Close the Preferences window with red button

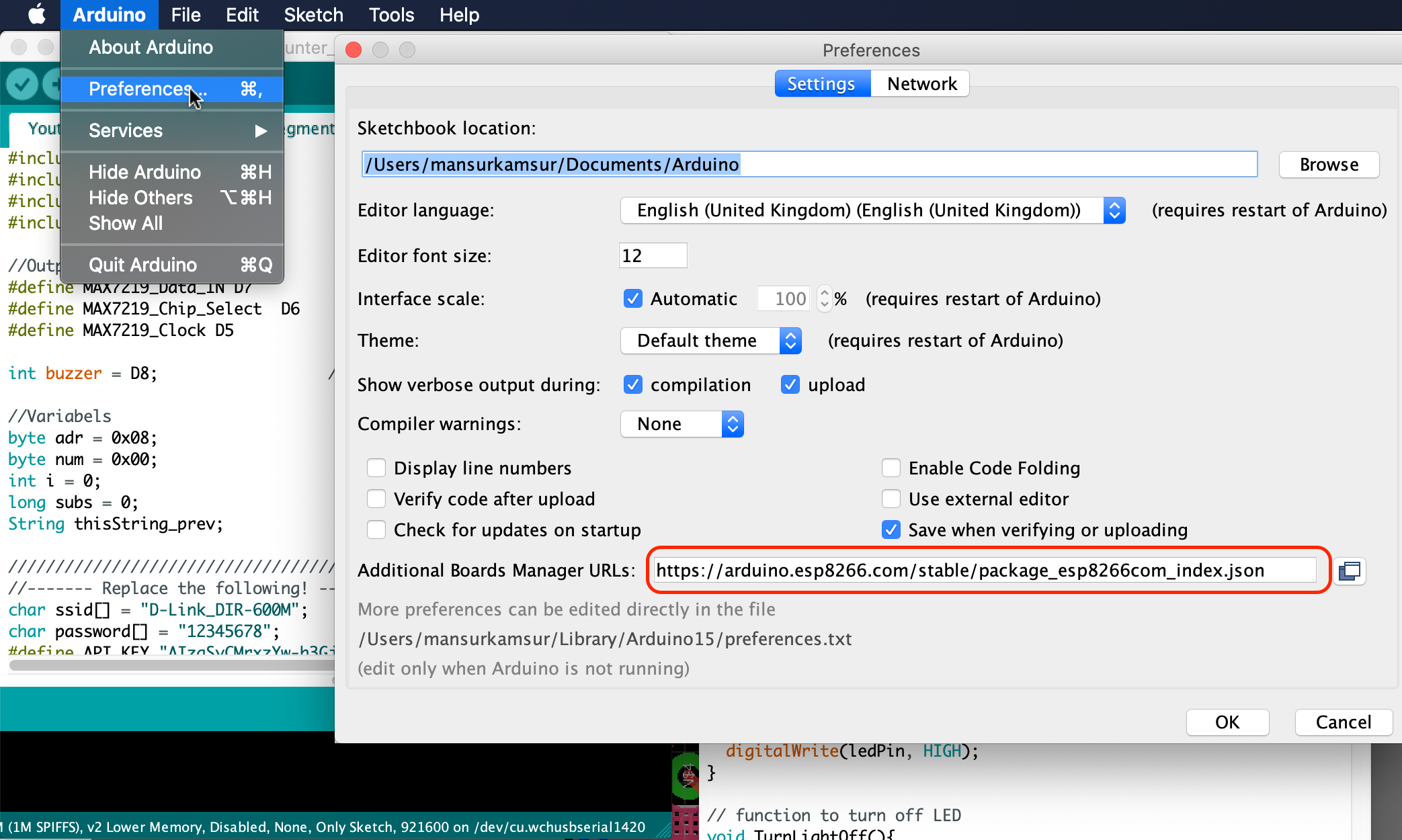pyautogui.click(x=354, y=50)
